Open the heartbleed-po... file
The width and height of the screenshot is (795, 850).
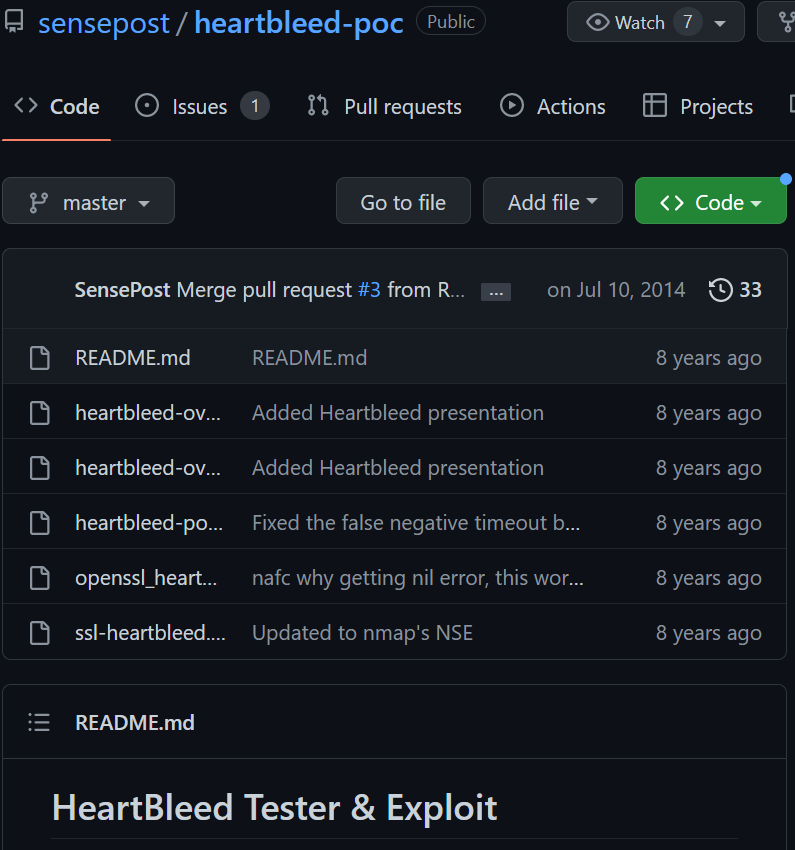[149, 523]
